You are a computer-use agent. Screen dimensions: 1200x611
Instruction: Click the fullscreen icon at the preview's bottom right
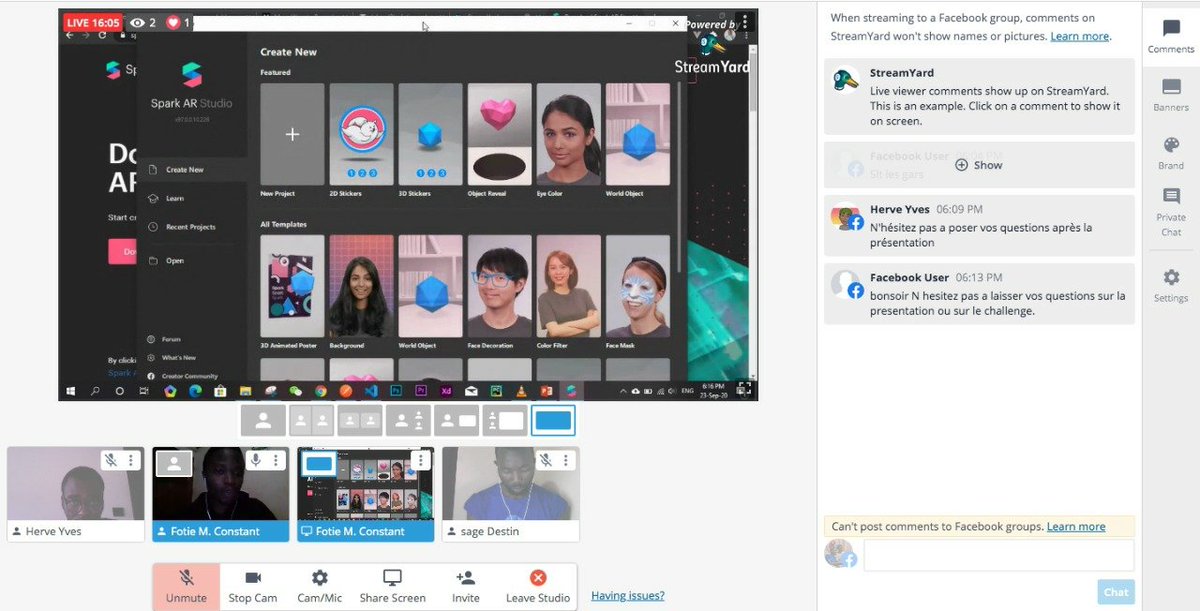click(743, 390)
